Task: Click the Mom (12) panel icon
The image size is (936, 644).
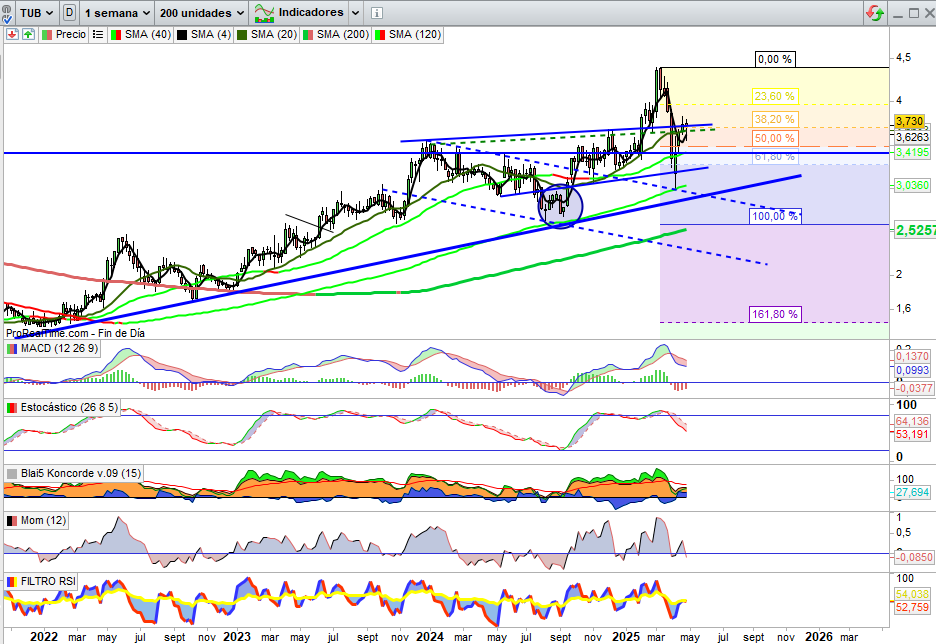Action: tap(12, 521)
